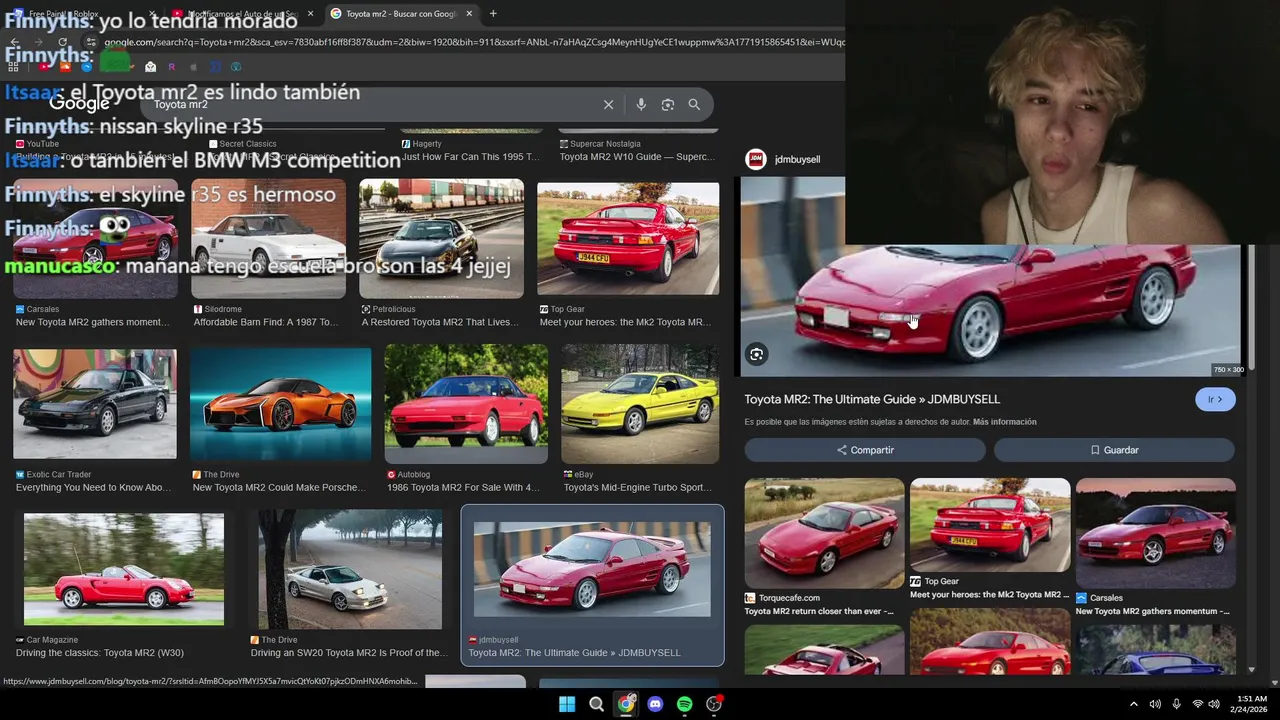Viewport: 1280px width, 720px height.
Task: Open site information icon in address bar
Action: (91, 42)
